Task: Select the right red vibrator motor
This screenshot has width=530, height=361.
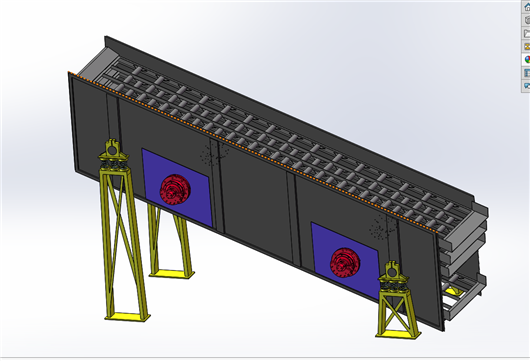Action: pos(345,263)
